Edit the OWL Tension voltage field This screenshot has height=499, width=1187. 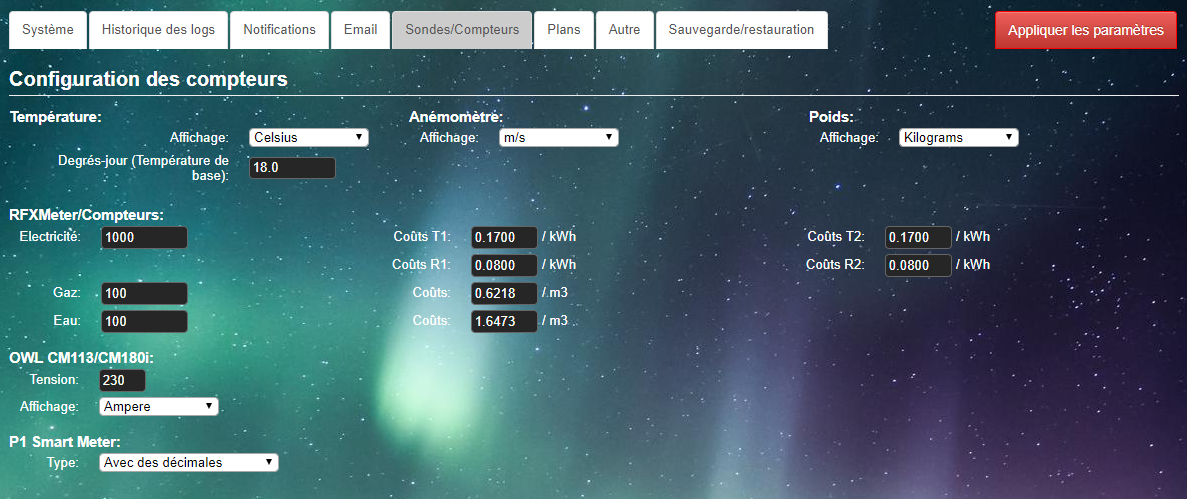click(x=122, y=380)
